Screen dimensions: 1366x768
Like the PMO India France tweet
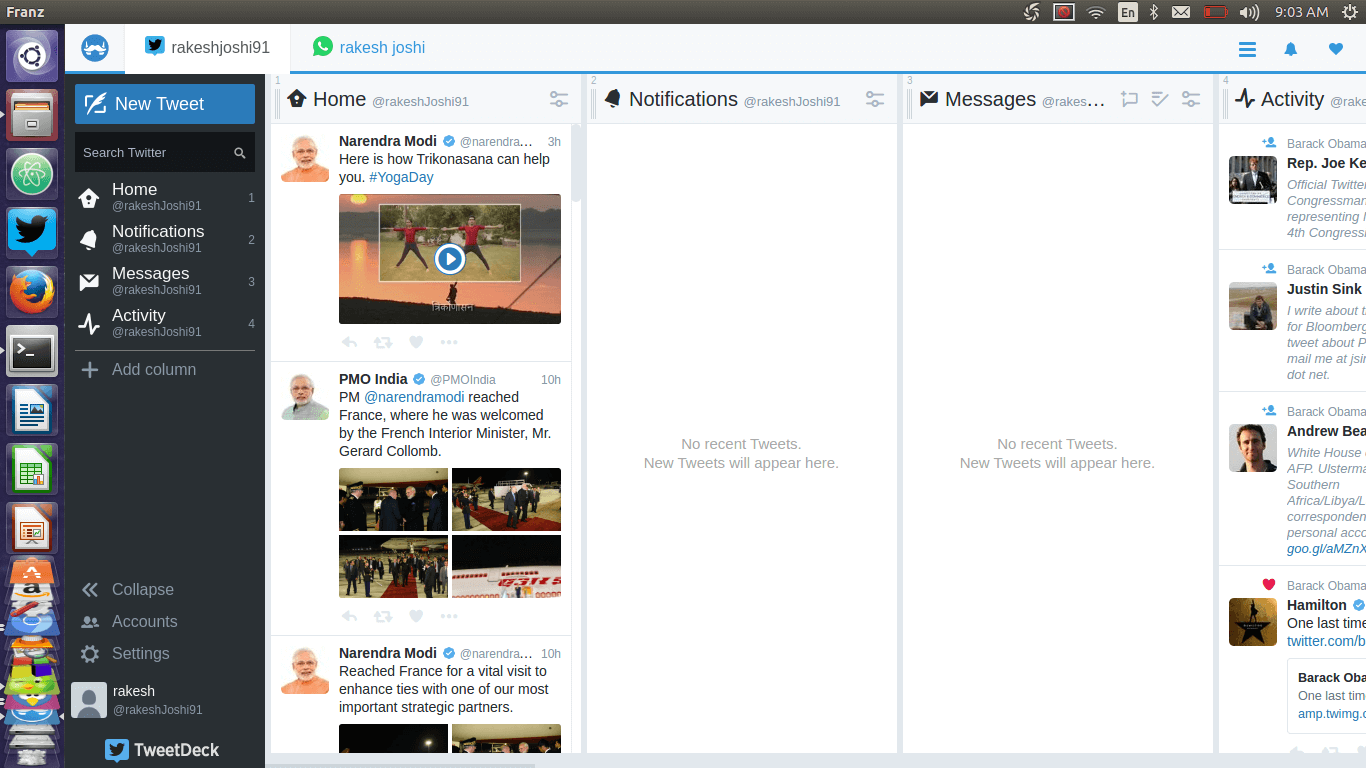(416, 616)
